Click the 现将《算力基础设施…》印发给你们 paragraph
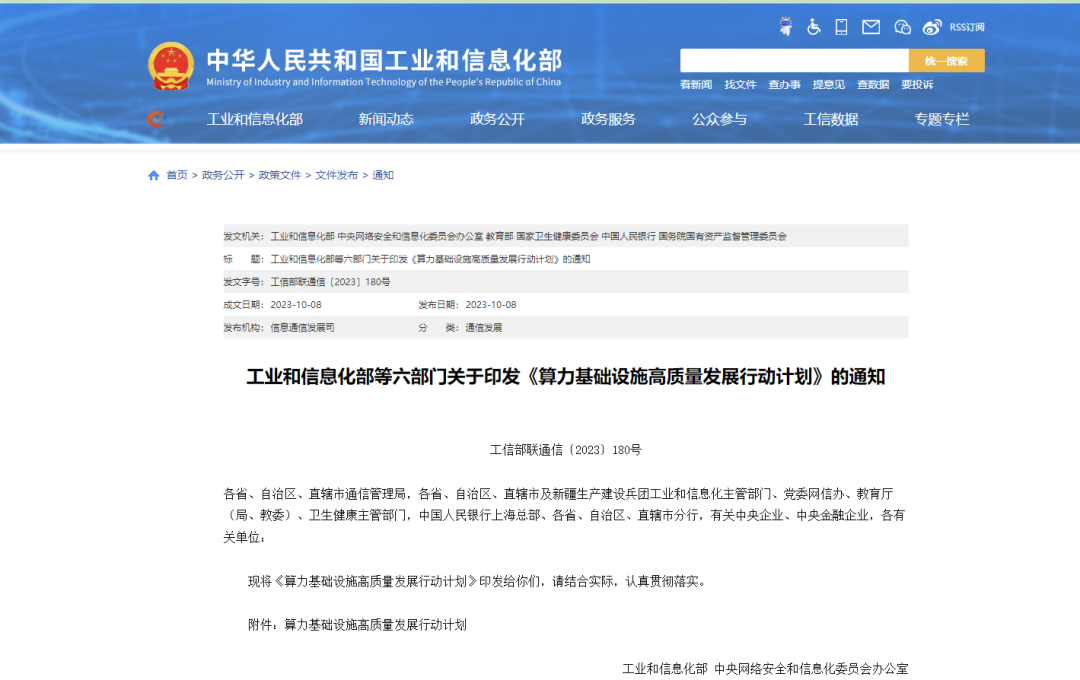The image size is (1080, 680). click(x=477, y=581)
